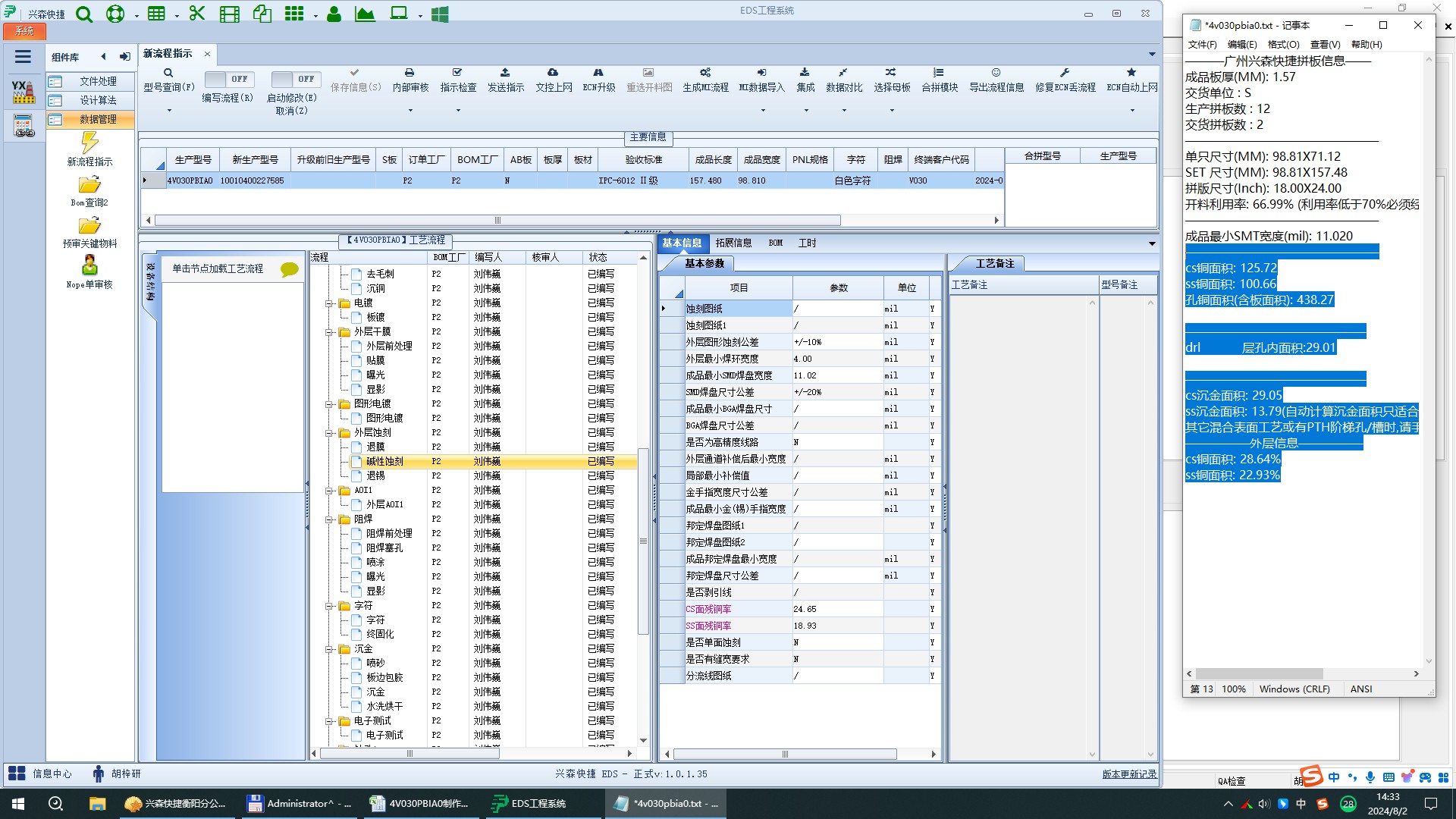Image resolution: width=1456 pixels, height=819 pixels.
Task: Open the 型号查询(F) search tool
Action: pyautogui.click(x=168, y=74)
